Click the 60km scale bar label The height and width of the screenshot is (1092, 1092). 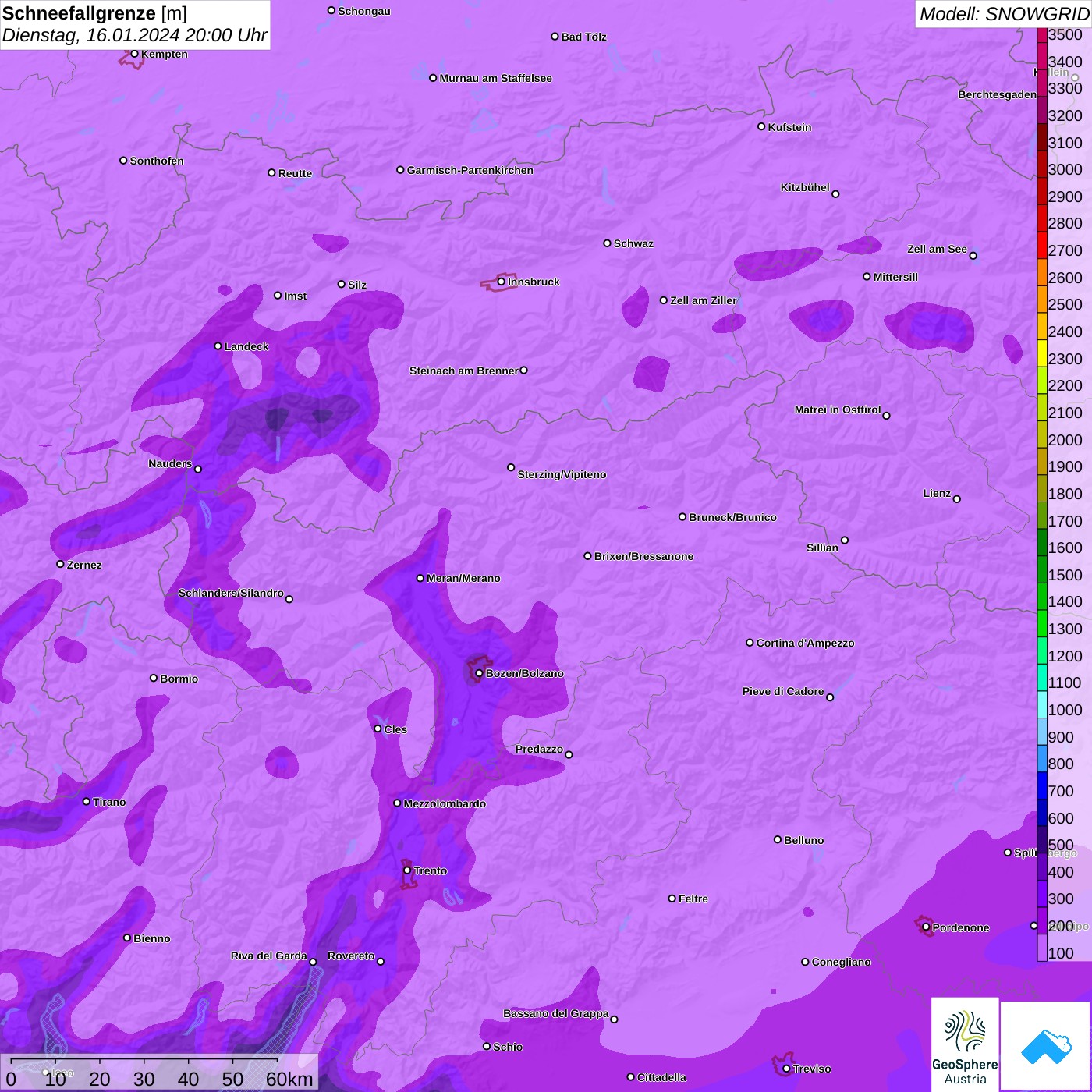point(289,1079)
